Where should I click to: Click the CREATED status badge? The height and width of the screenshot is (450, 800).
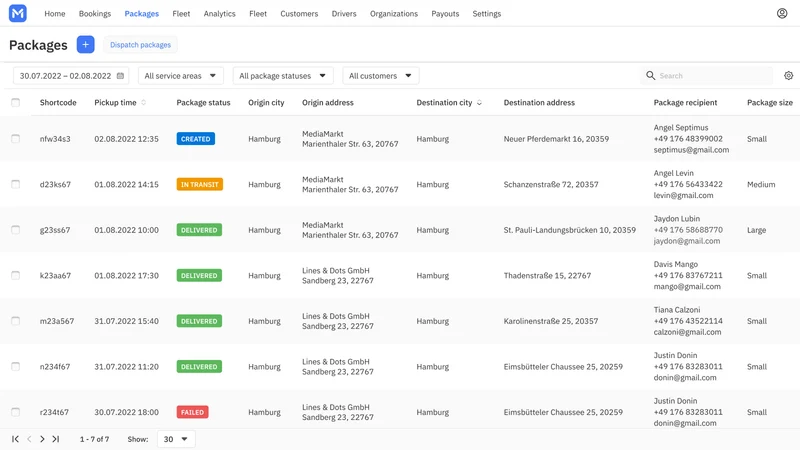tap(195, 139)
